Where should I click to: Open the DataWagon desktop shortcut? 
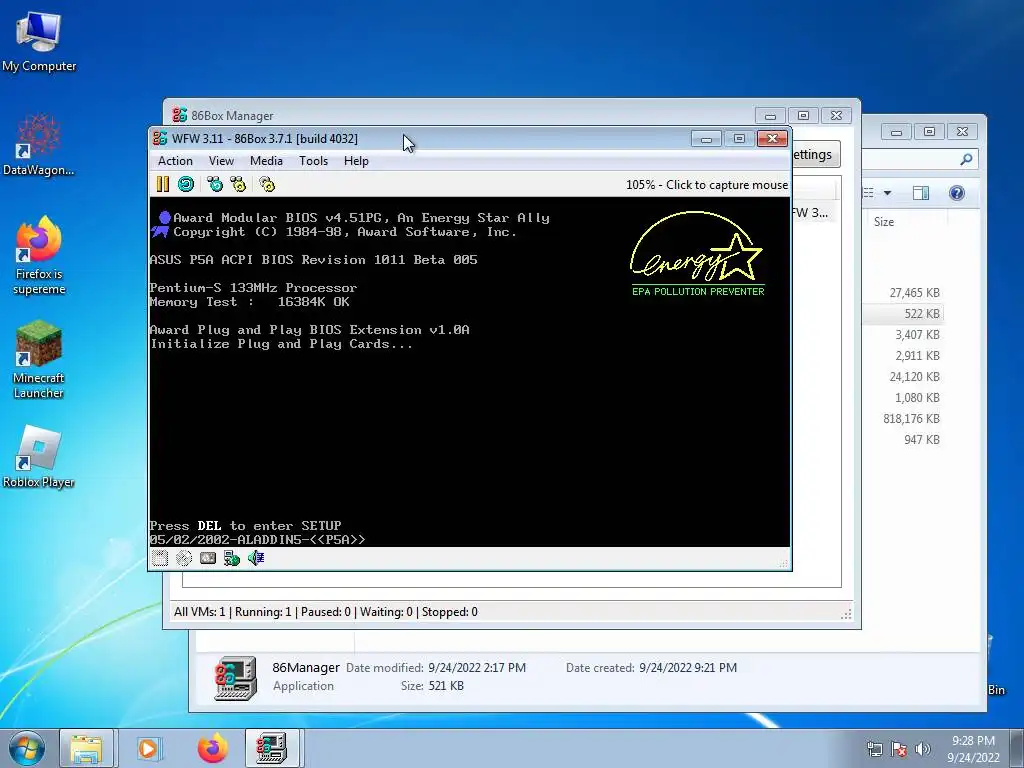tap(39, 144)
